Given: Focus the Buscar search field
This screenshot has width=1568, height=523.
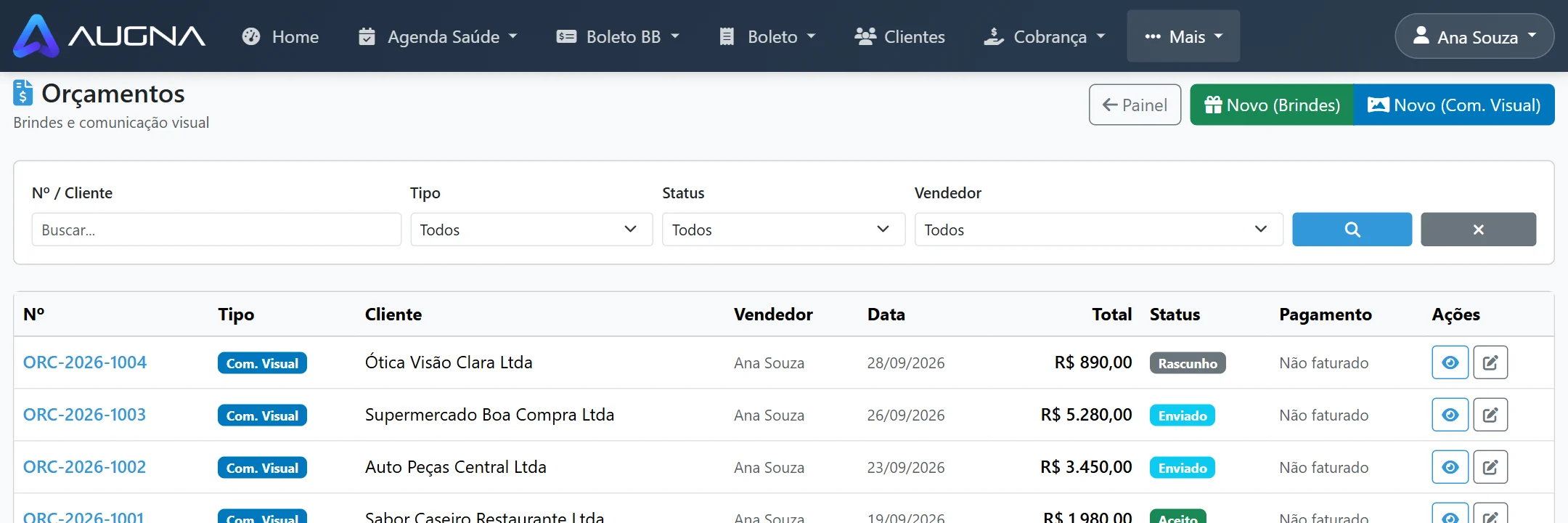Looking at the screenshot, I should 216,230.
